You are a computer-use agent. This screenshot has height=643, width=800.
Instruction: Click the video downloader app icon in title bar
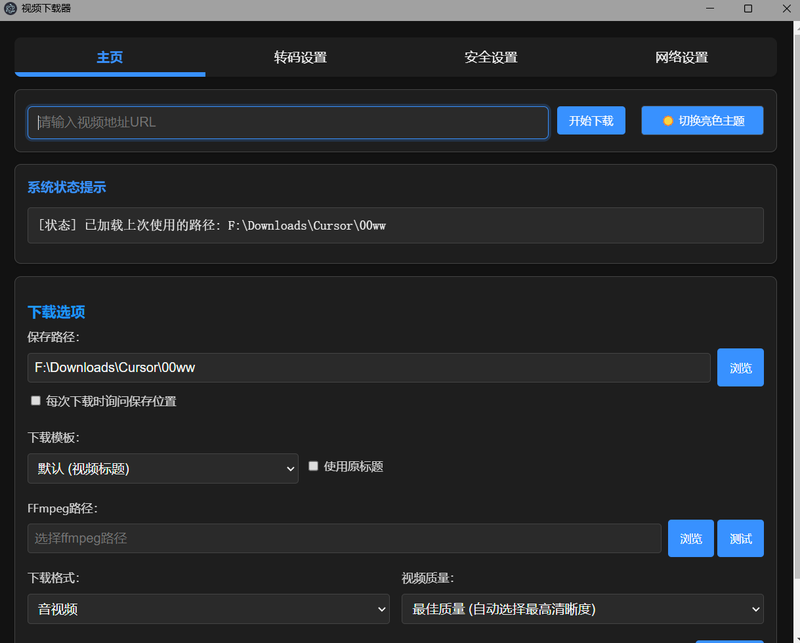(10, 8)
